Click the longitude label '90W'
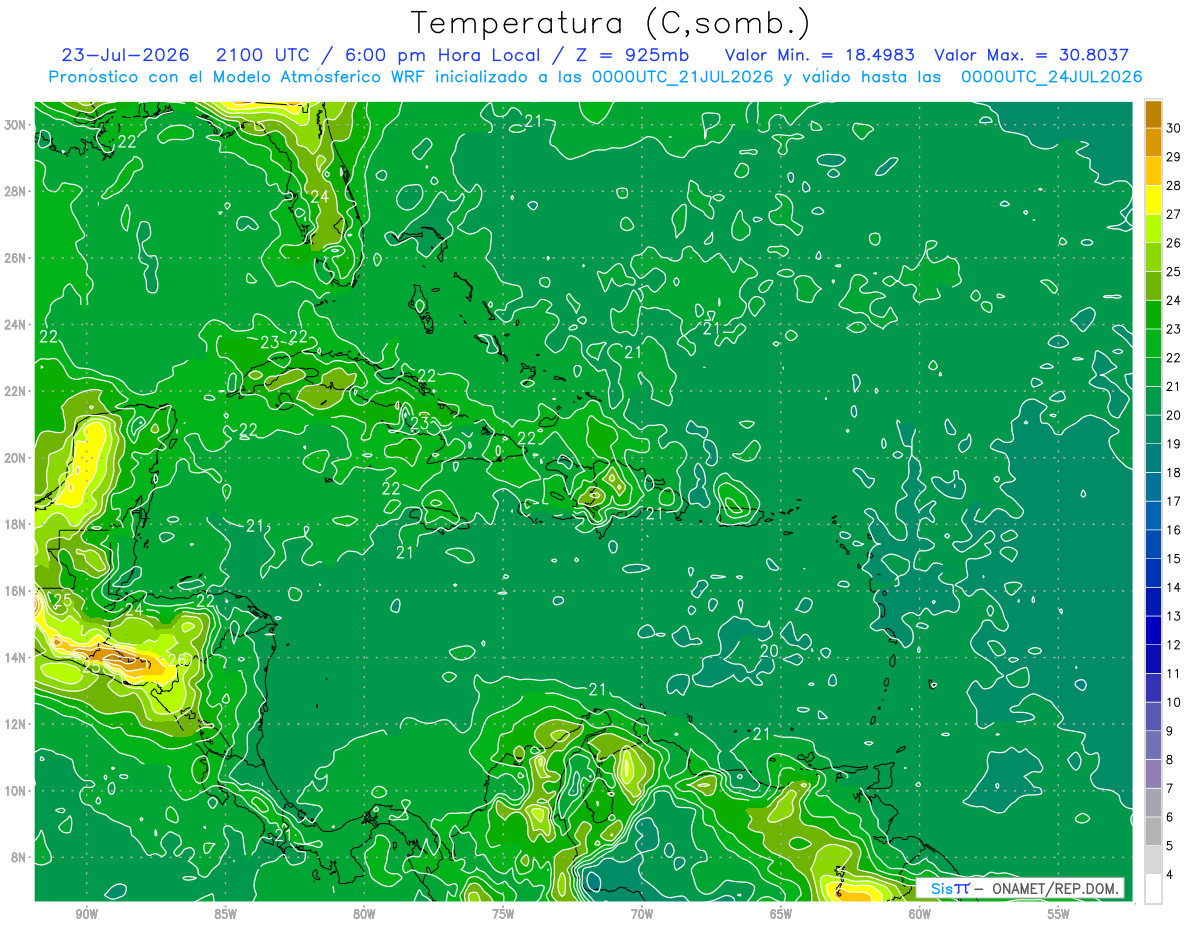 click(86, 914)
